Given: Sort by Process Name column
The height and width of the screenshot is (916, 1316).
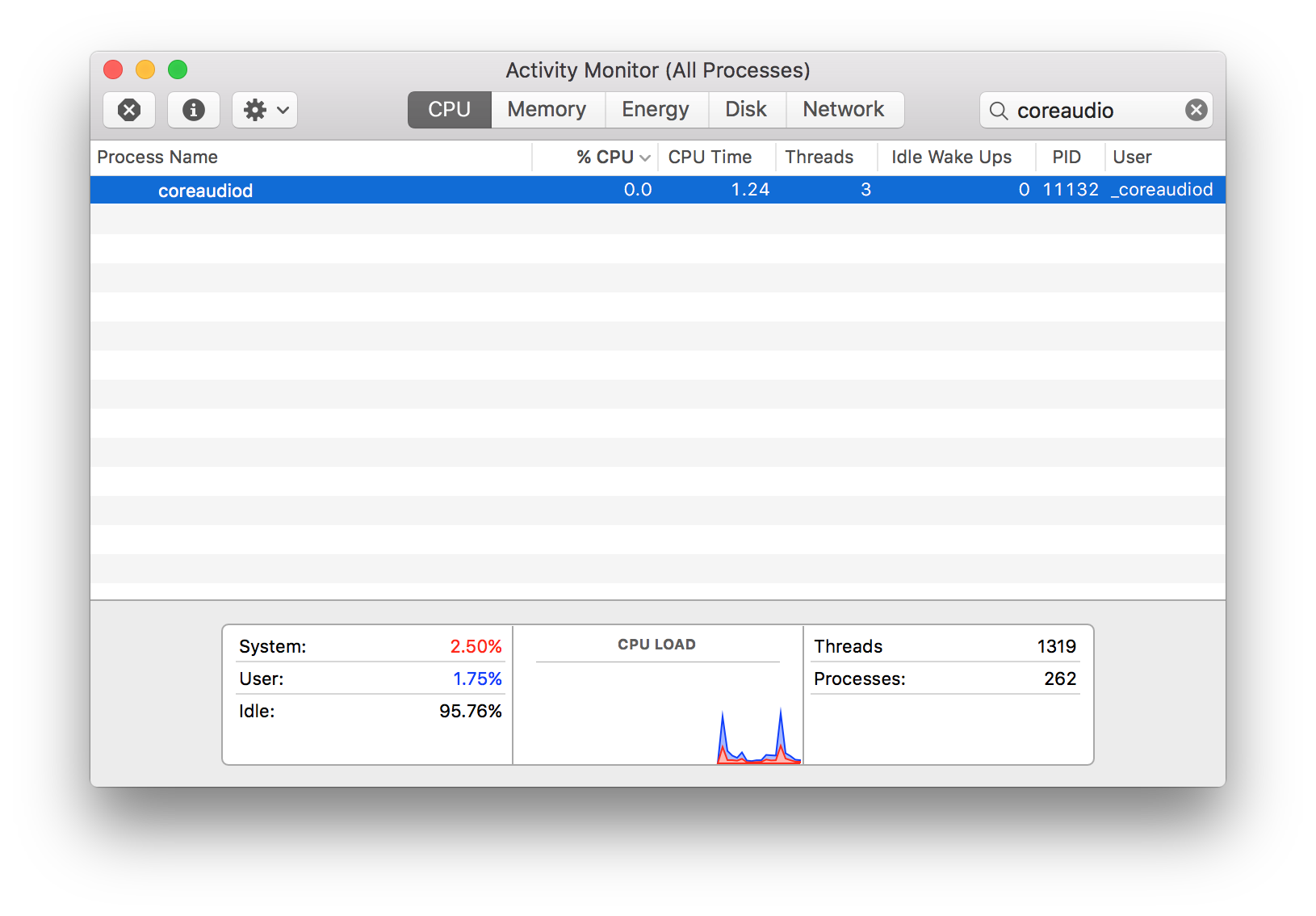Looking at the screenshot, I should pos(311,157).
